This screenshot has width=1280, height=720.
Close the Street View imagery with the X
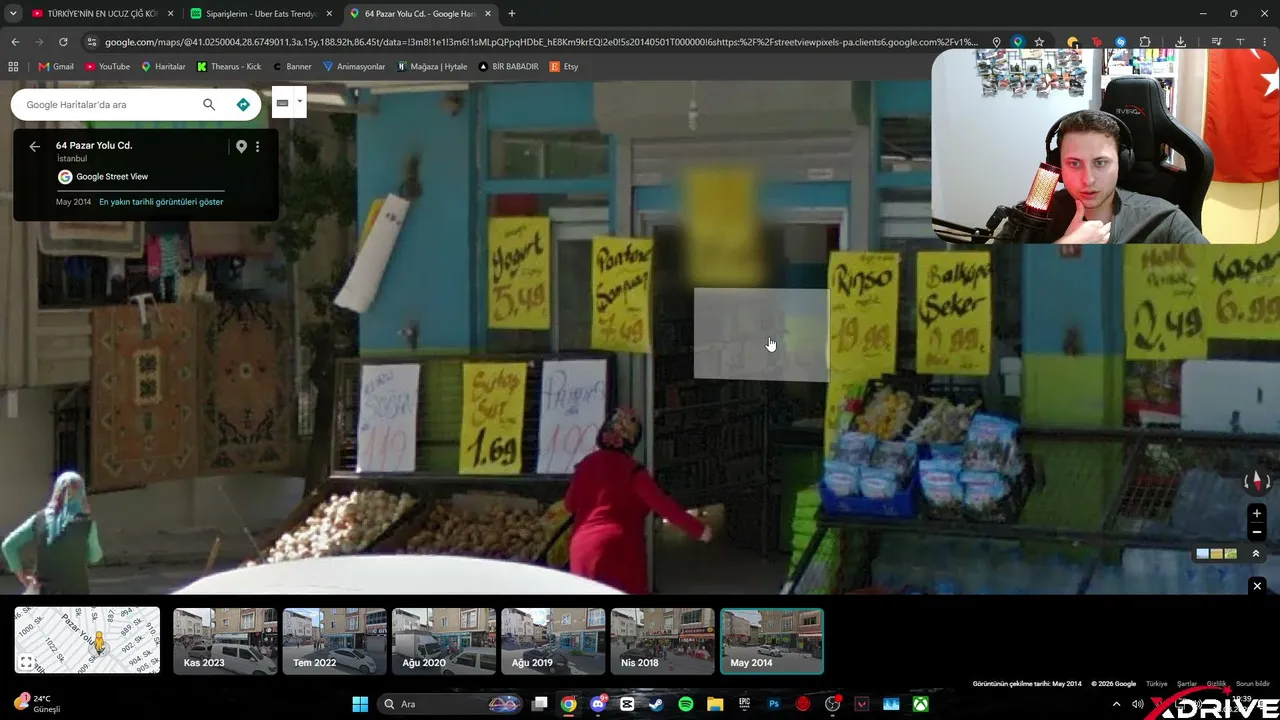[1257, 586]
